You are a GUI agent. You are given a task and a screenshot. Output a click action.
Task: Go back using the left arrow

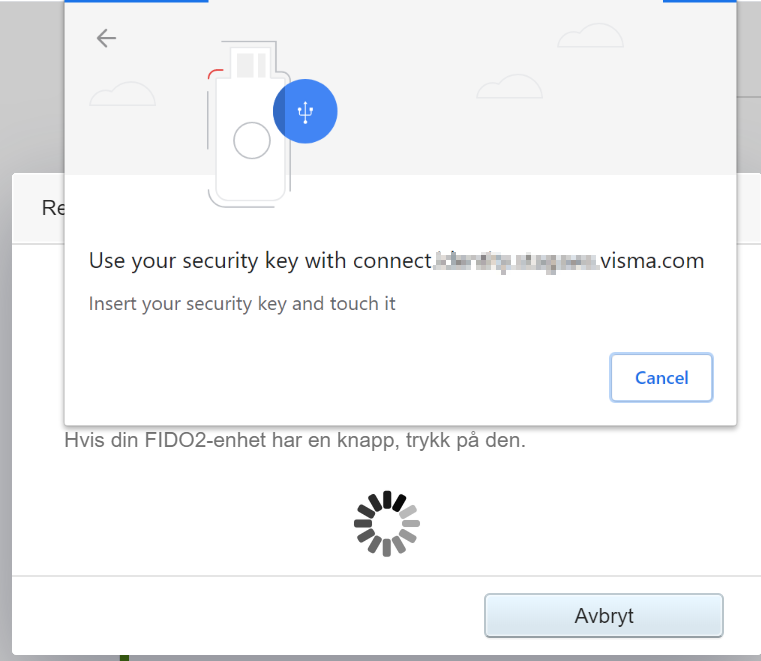click(x=106, y=38)
